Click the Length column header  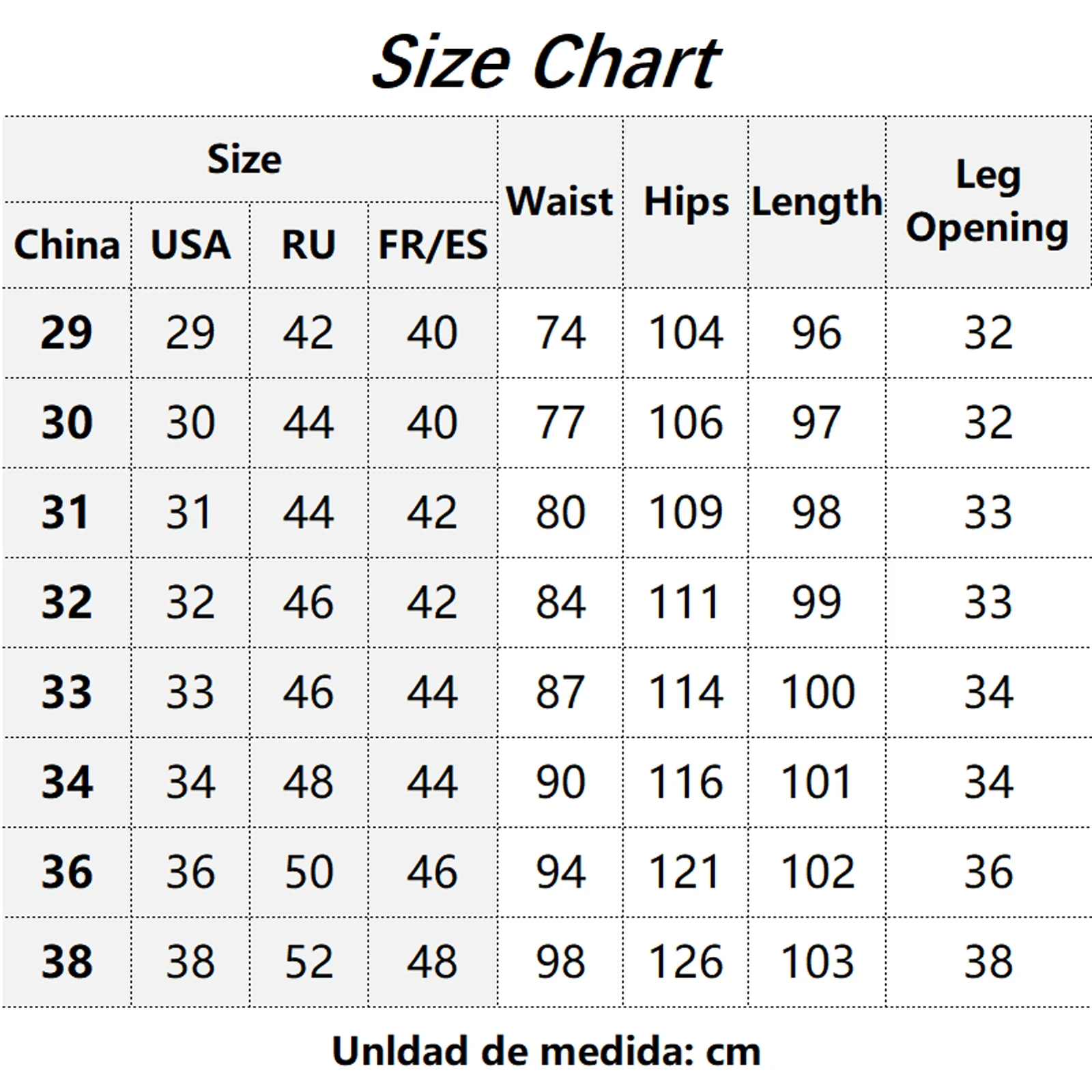click(x=817, y=202)
